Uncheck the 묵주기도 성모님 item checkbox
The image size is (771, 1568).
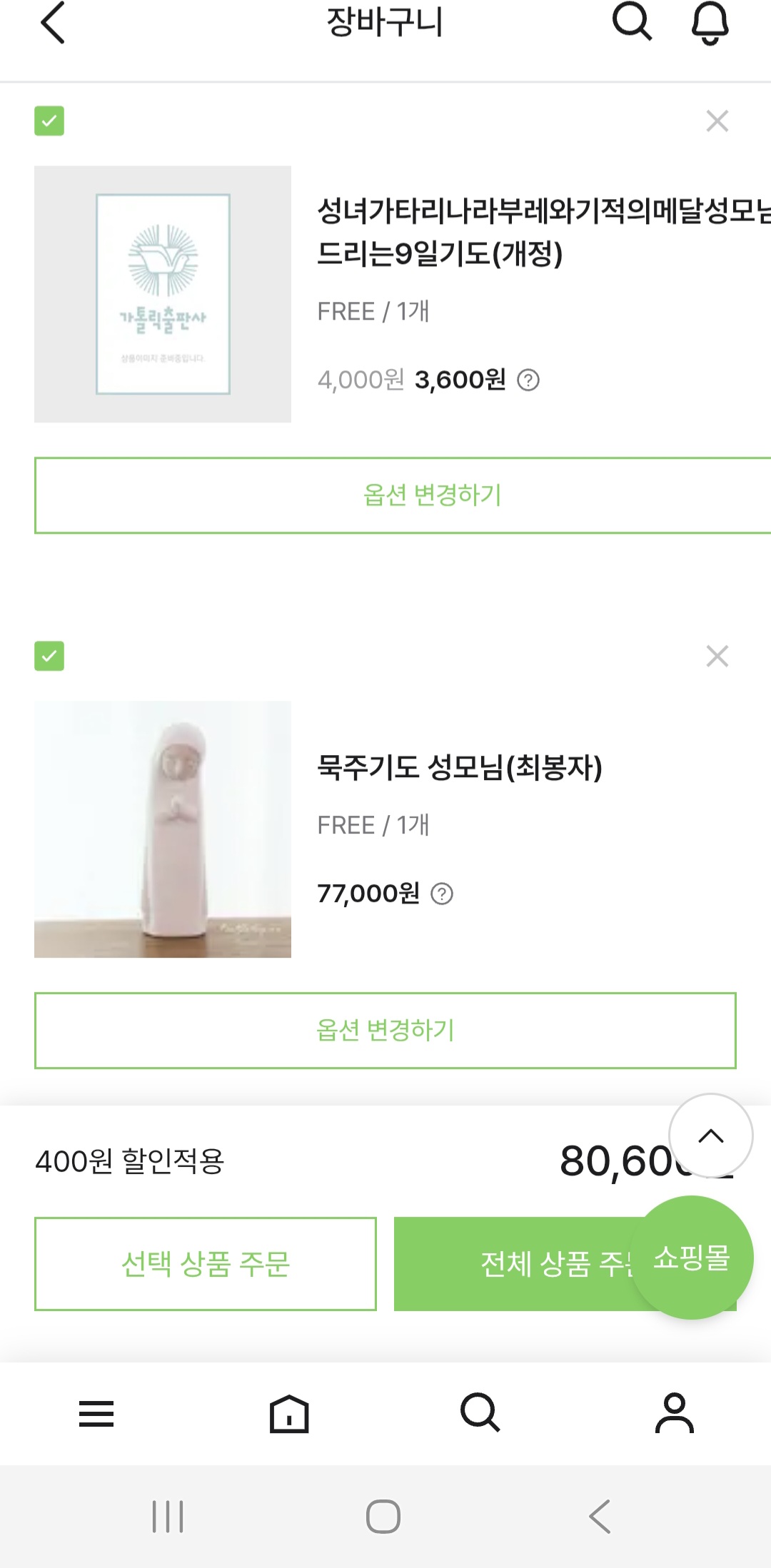click(49, 656)
